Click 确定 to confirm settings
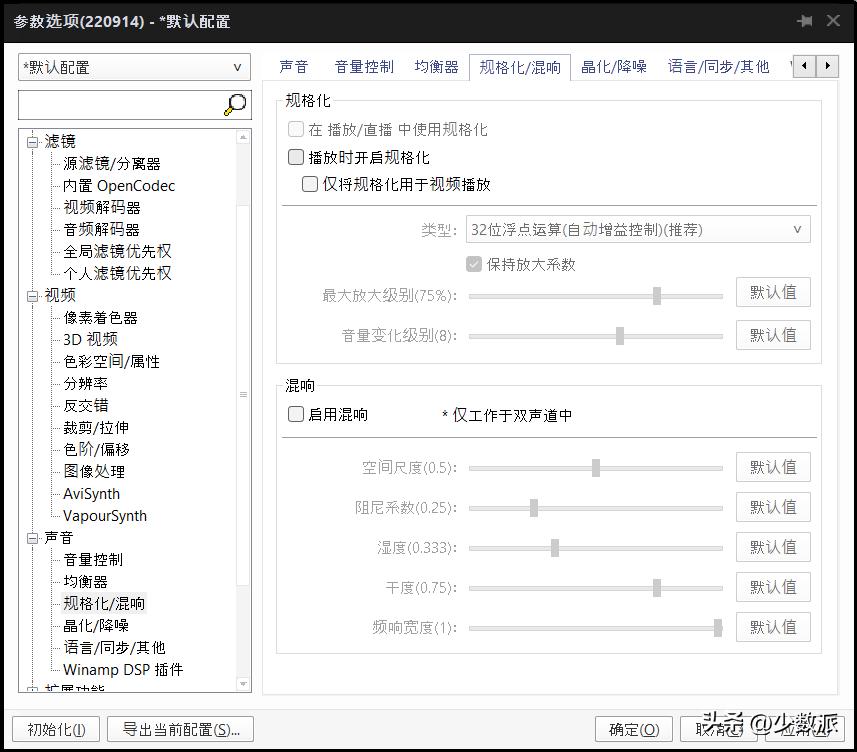 point(633,729)
